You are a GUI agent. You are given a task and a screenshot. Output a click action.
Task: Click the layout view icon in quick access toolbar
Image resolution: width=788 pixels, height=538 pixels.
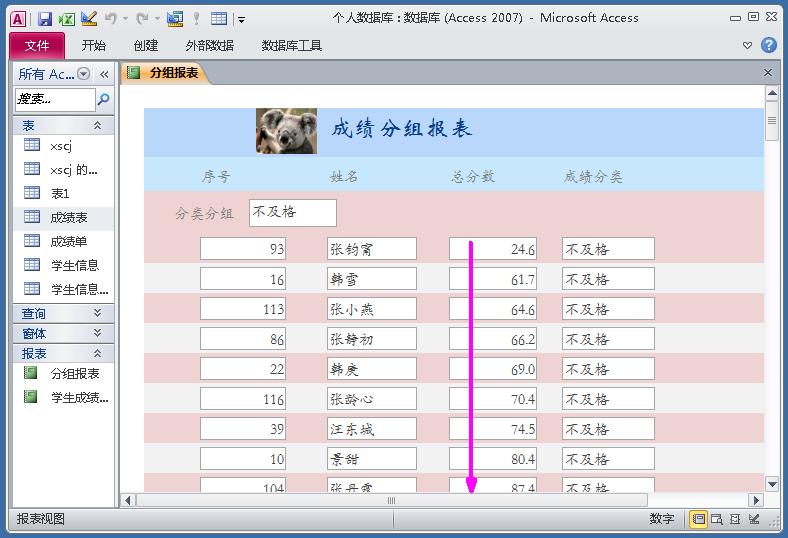[x=175, y=19]
